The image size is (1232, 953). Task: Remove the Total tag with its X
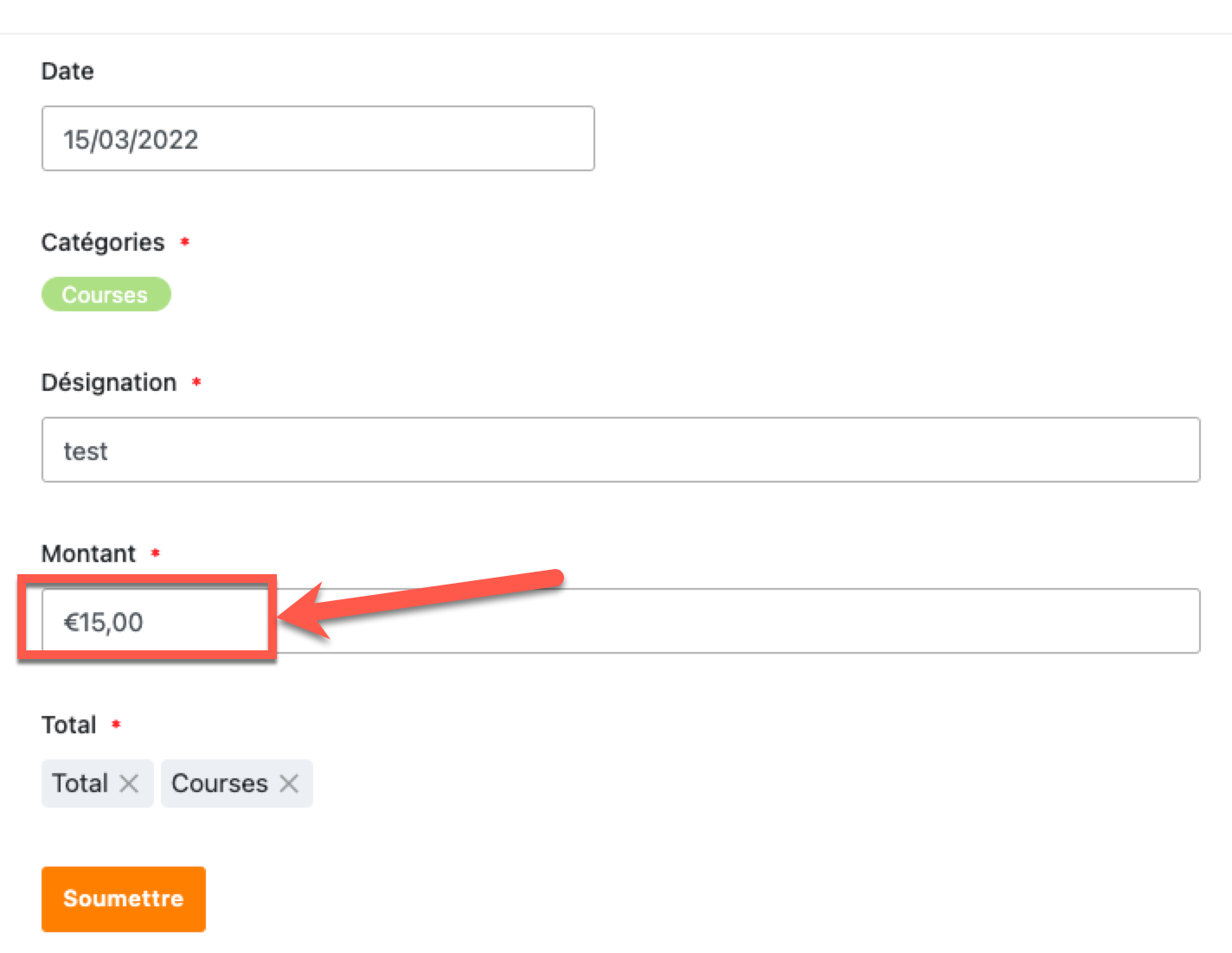pos(129,784)
